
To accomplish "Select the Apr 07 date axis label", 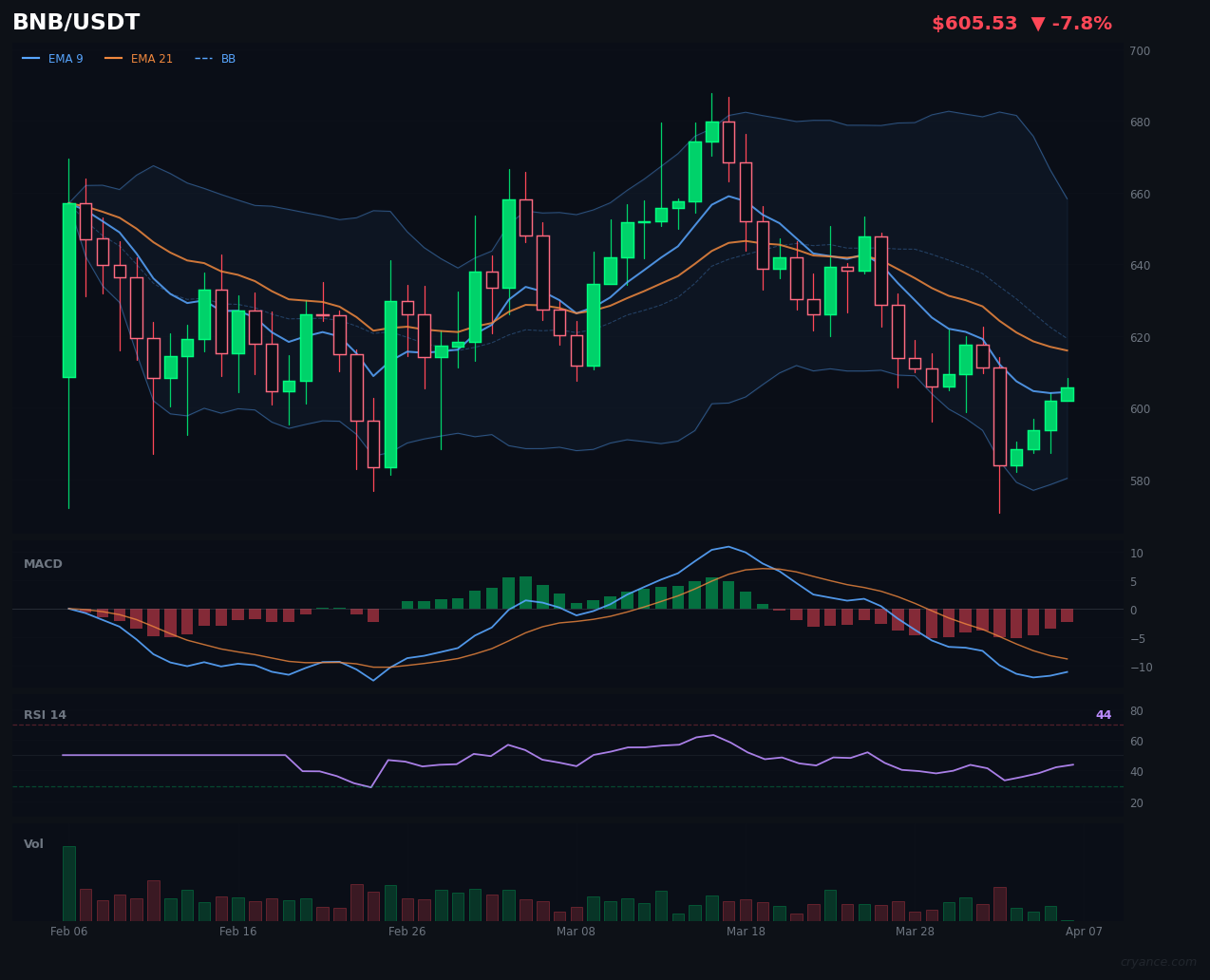I will pos(1084,932).
